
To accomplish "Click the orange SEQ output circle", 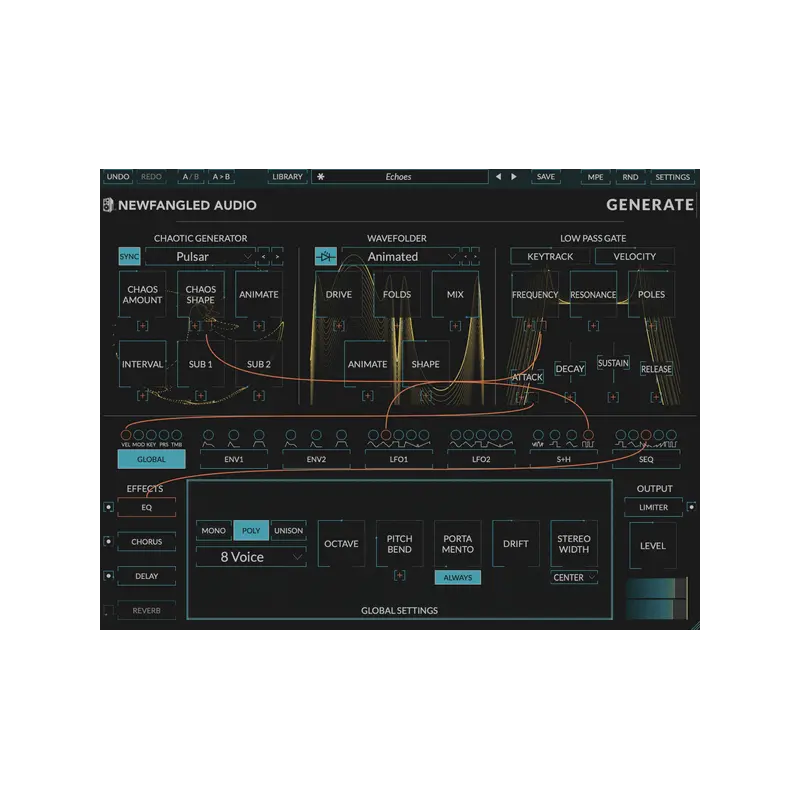I will (x=646, y=435).
